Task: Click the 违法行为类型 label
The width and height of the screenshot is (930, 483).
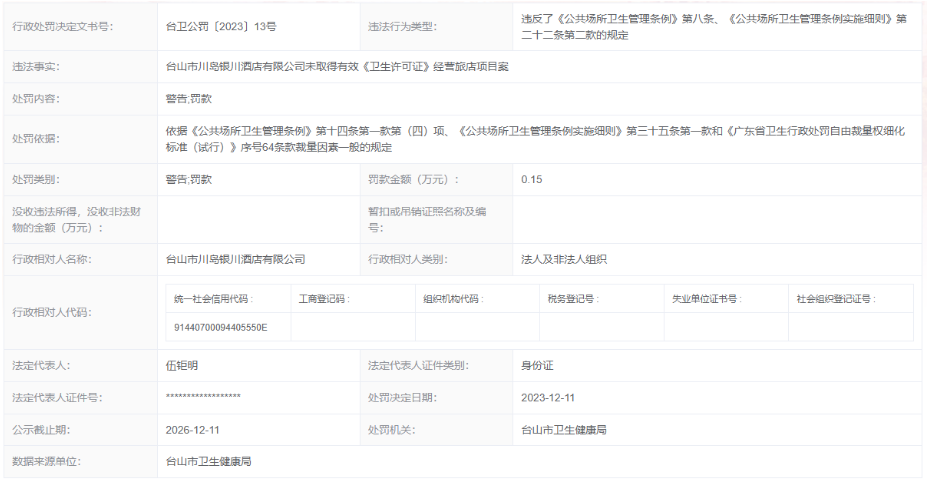Action: (x=403, y=27)
